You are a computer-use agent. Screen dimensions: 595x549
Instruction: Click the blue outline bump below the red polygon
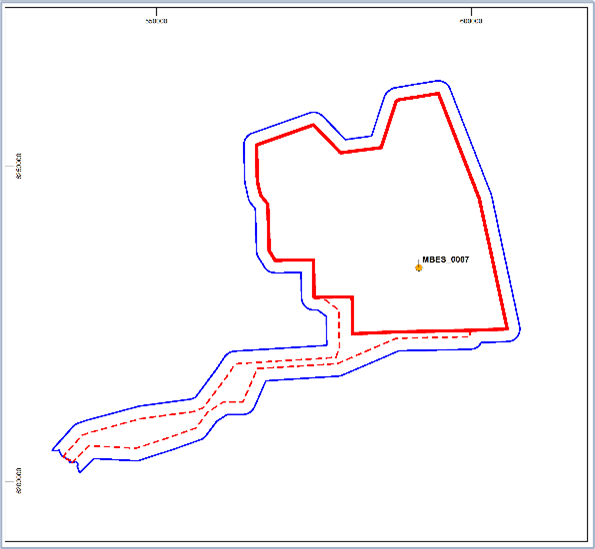click(x=477, y=345)
